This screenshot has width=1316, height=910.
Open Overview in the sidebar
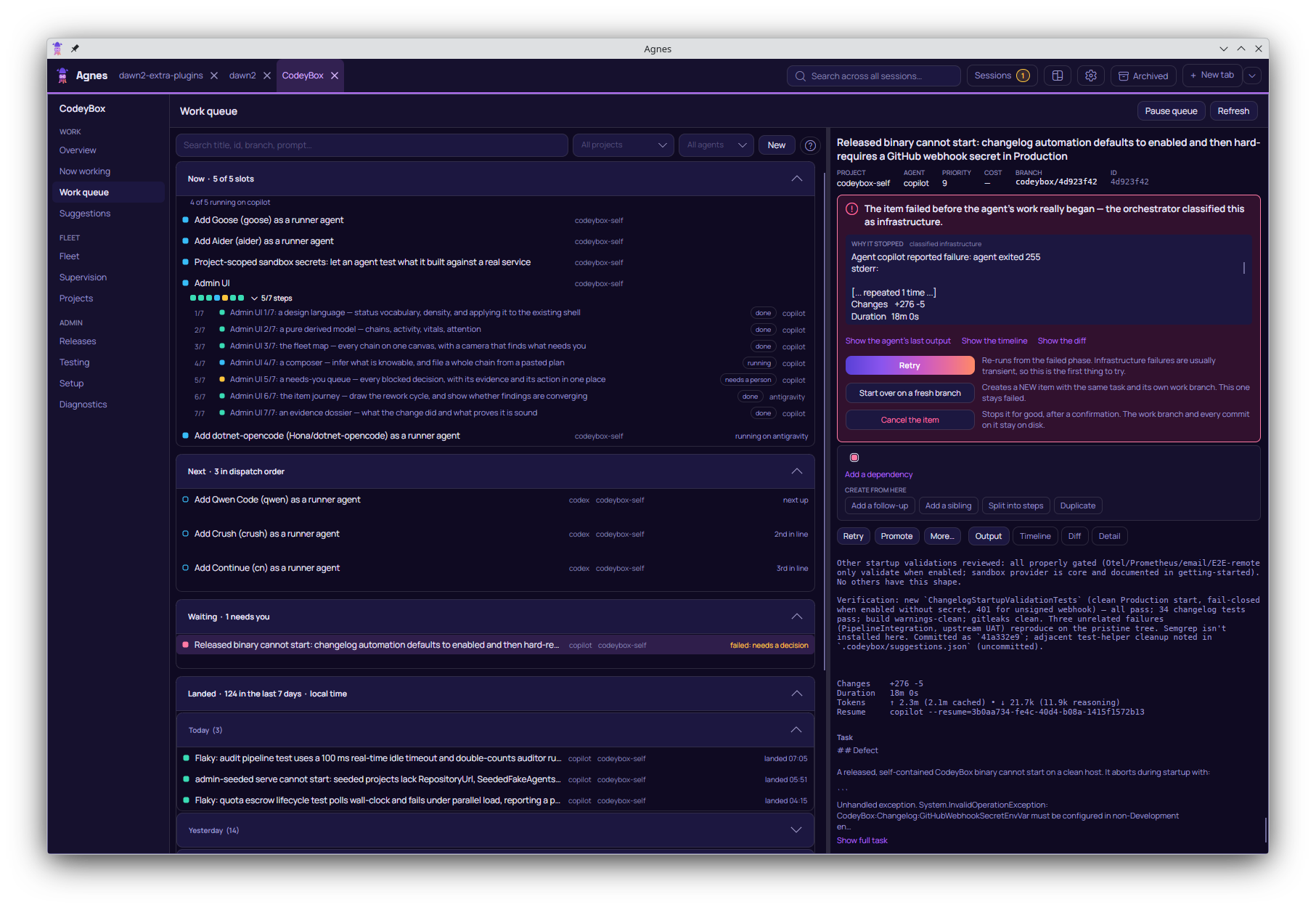pos(78,150)
